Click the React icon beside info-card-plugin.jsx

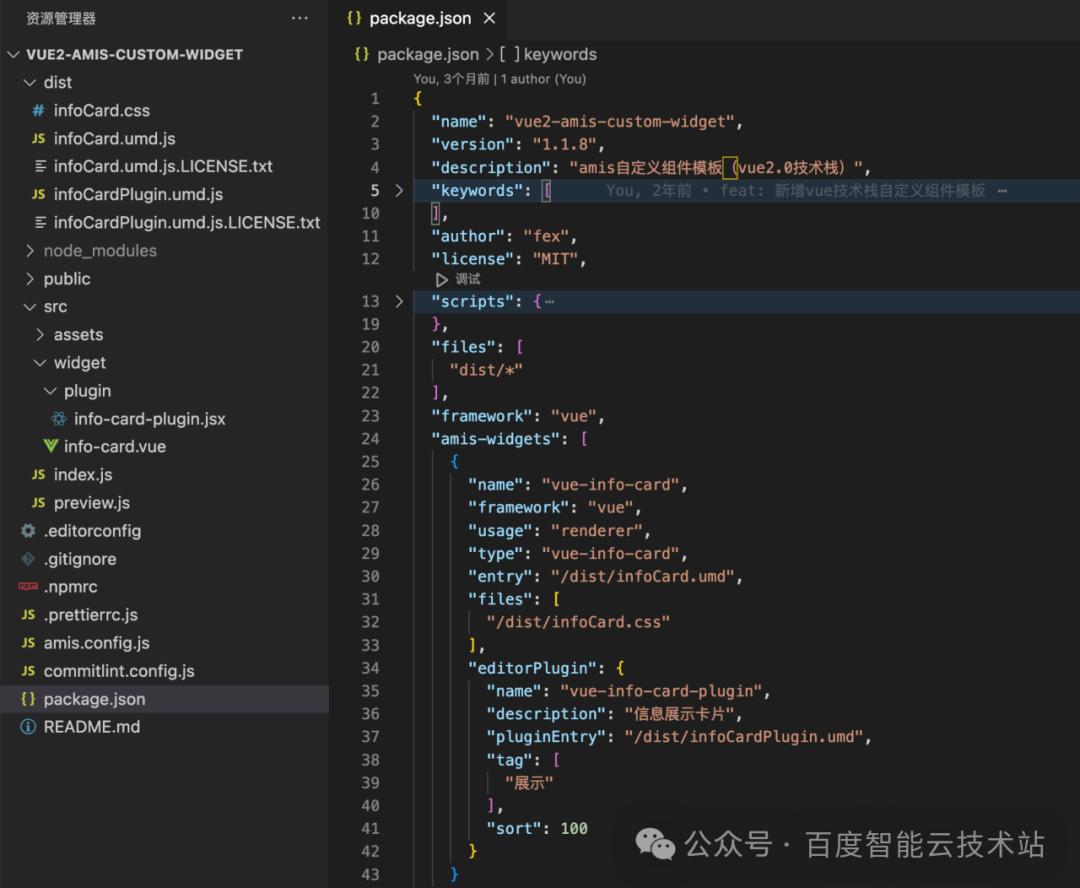click(x=59, y=418)
